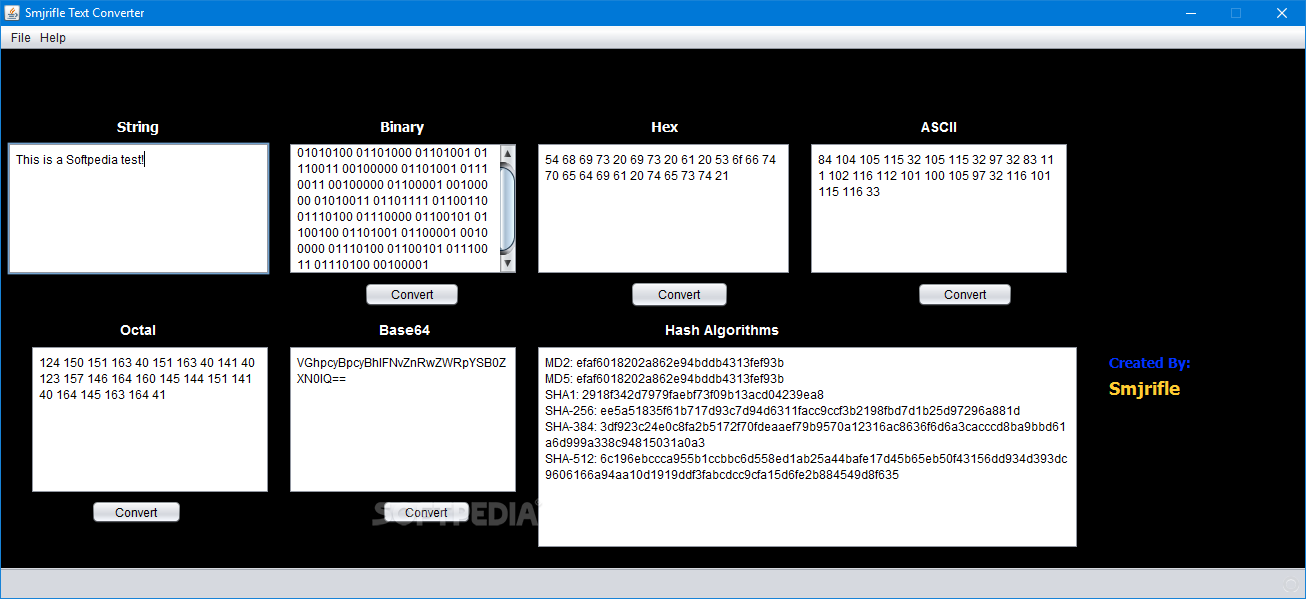
Task: Click the String heading label
Action: pos(138,127)
